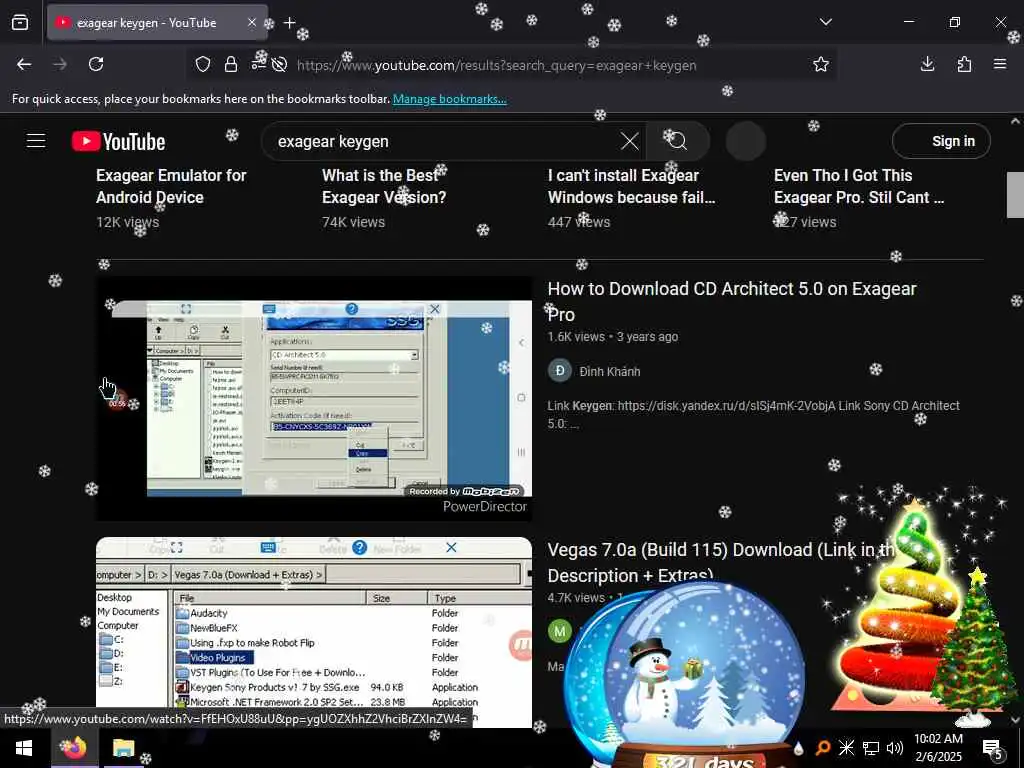Open Đinh Khánh channel avatar
1024x768 pixels.
tap(560, 371)
